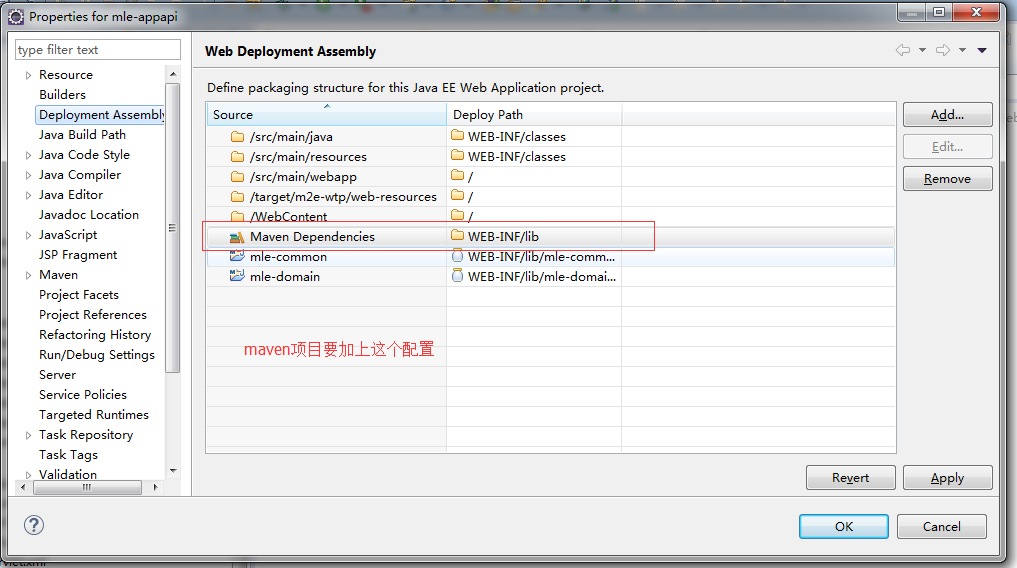This screenshot has height=568, width=1017.
Task: Click the mle-domain jar deploy icon
Action: click(457, 276)
